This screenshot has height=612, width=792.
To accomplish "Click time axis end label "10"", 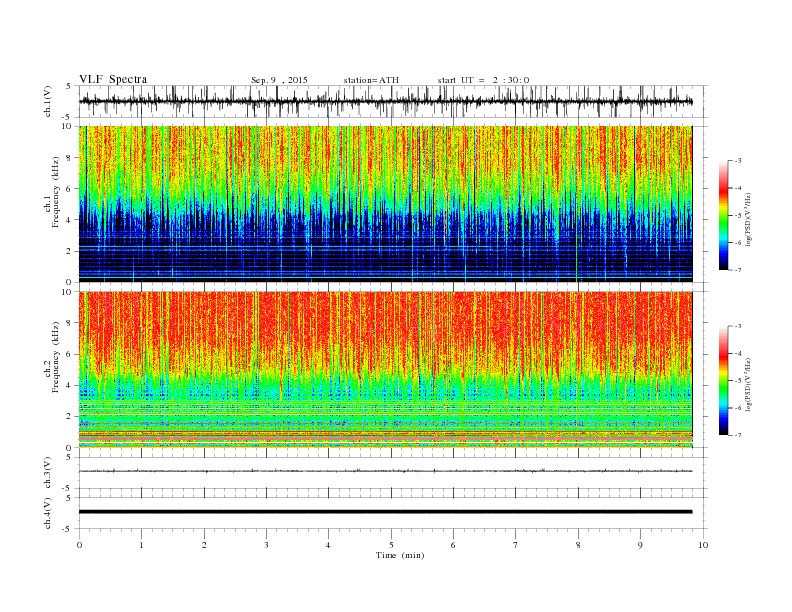I will click(x=703, y=545).
